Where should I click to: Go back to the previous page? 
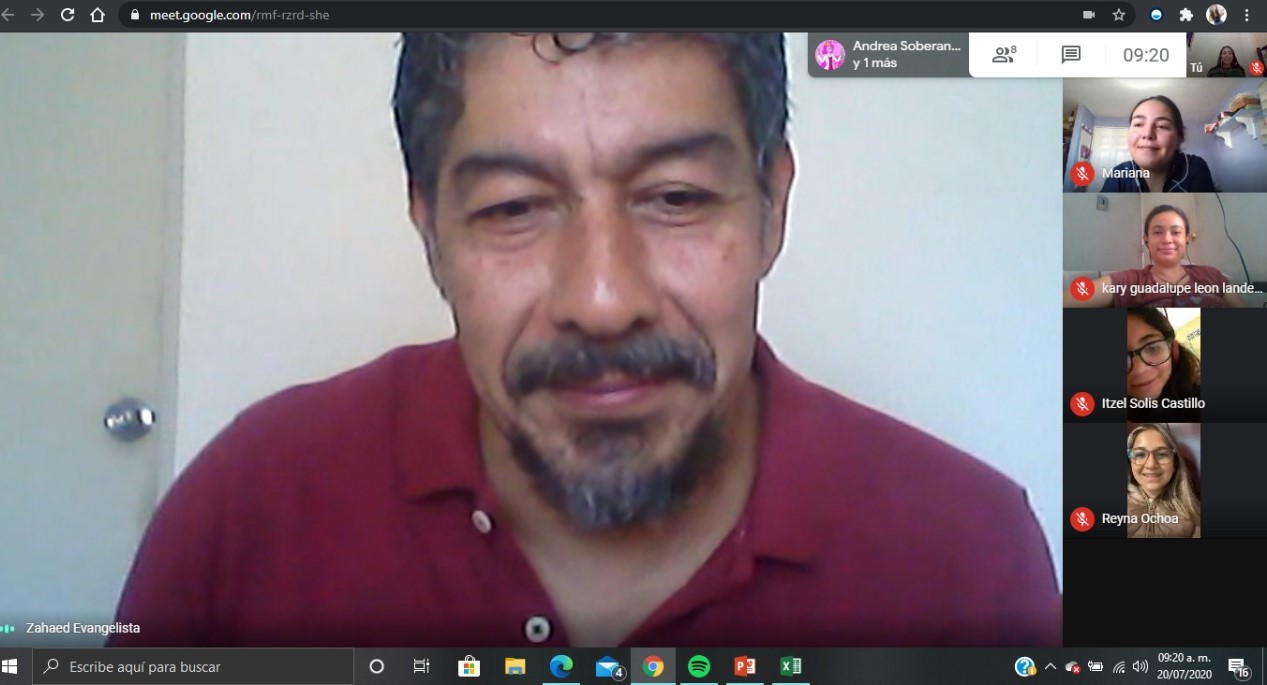click(9, 15)
